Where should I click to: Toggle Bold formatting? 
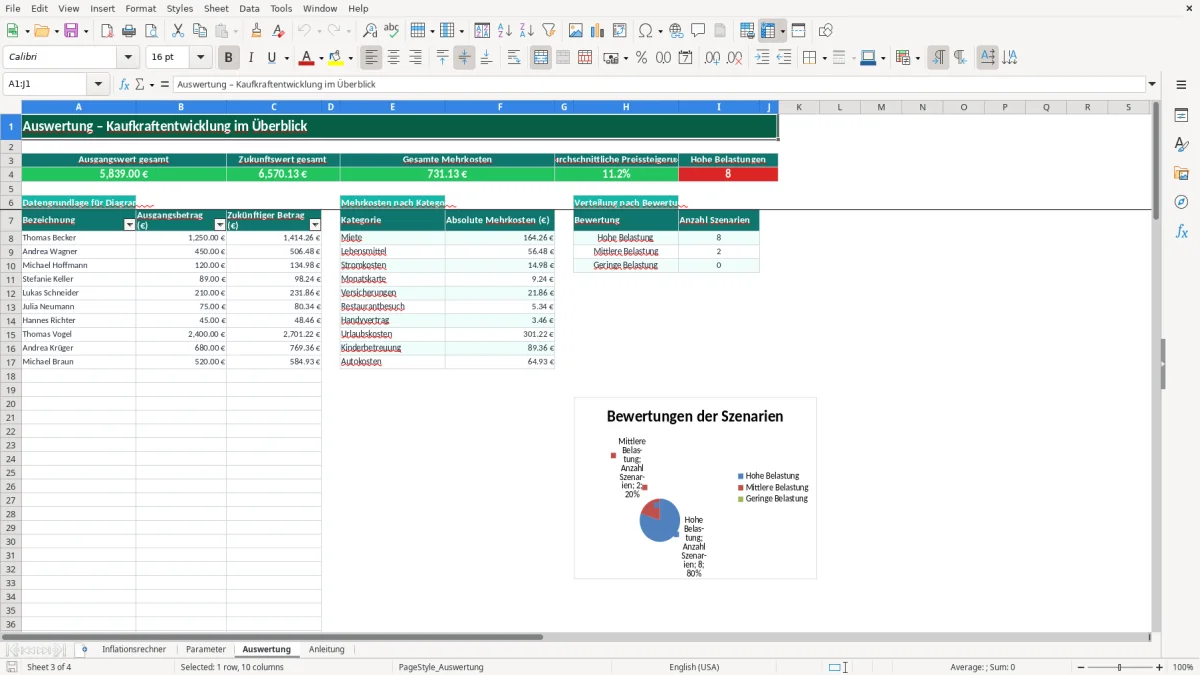229,58
